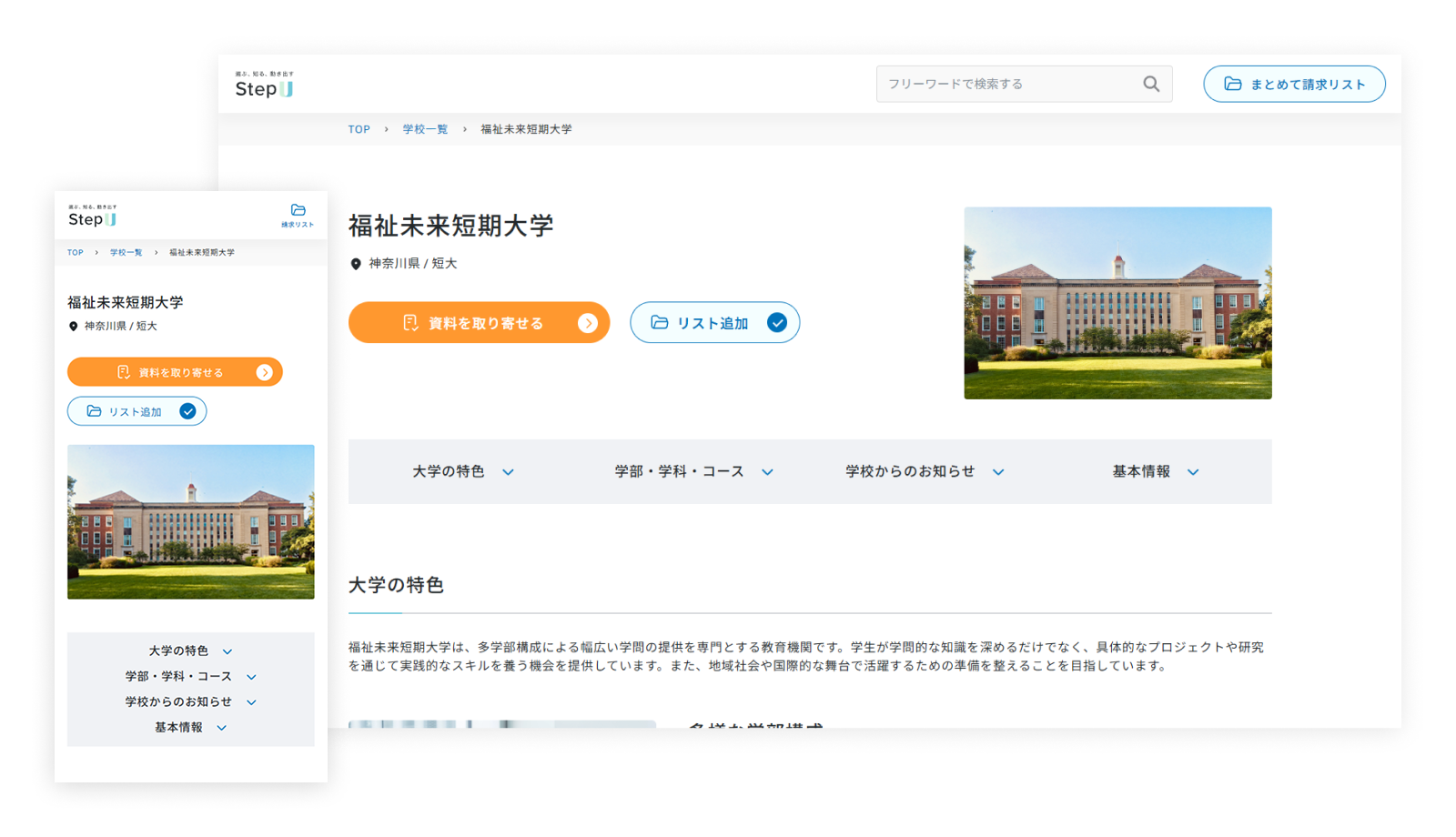Toggle the desktop リスト追加 checkmark
1456x837 pixels.
(776, 323)
